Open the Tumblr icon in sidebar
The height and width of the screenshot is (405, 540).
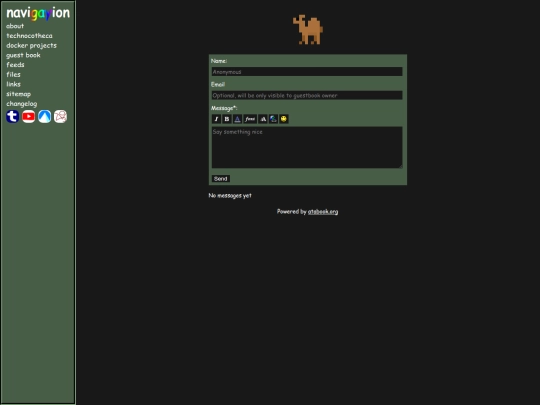coord(12,116)
